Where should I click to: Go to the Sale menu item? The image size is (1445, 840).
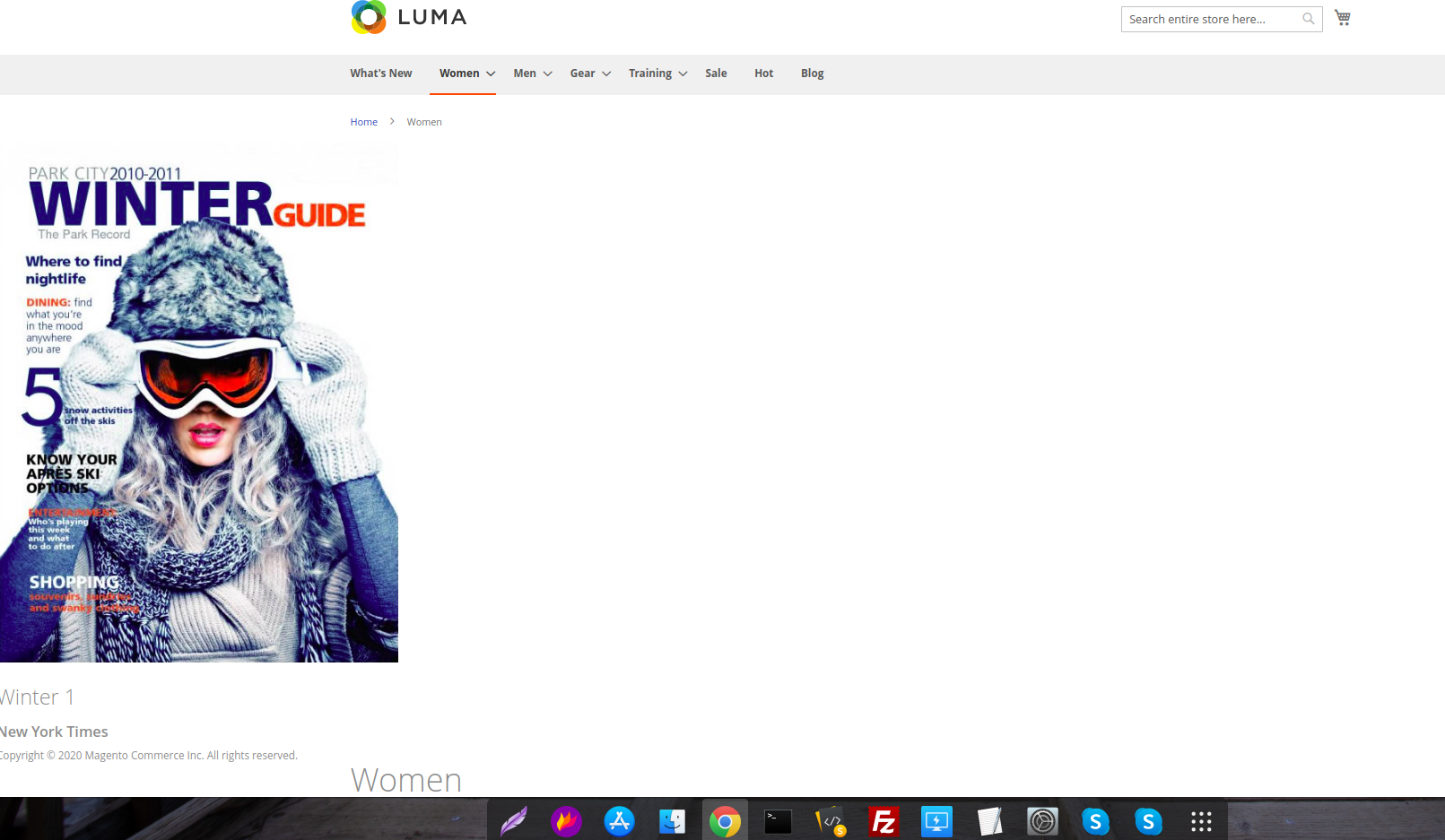(x=716, y=74)
